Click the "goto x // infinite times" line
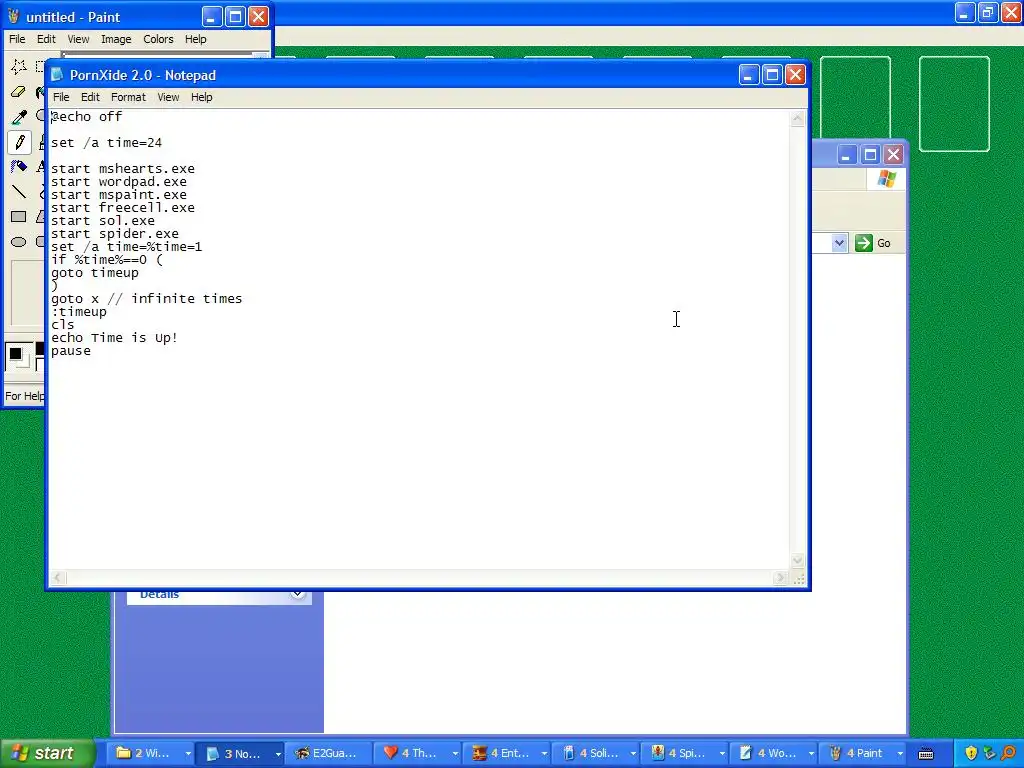Image resolution: width=1024 pixels, height=768 pixels. pyautogui.click(x=146, y=298)
